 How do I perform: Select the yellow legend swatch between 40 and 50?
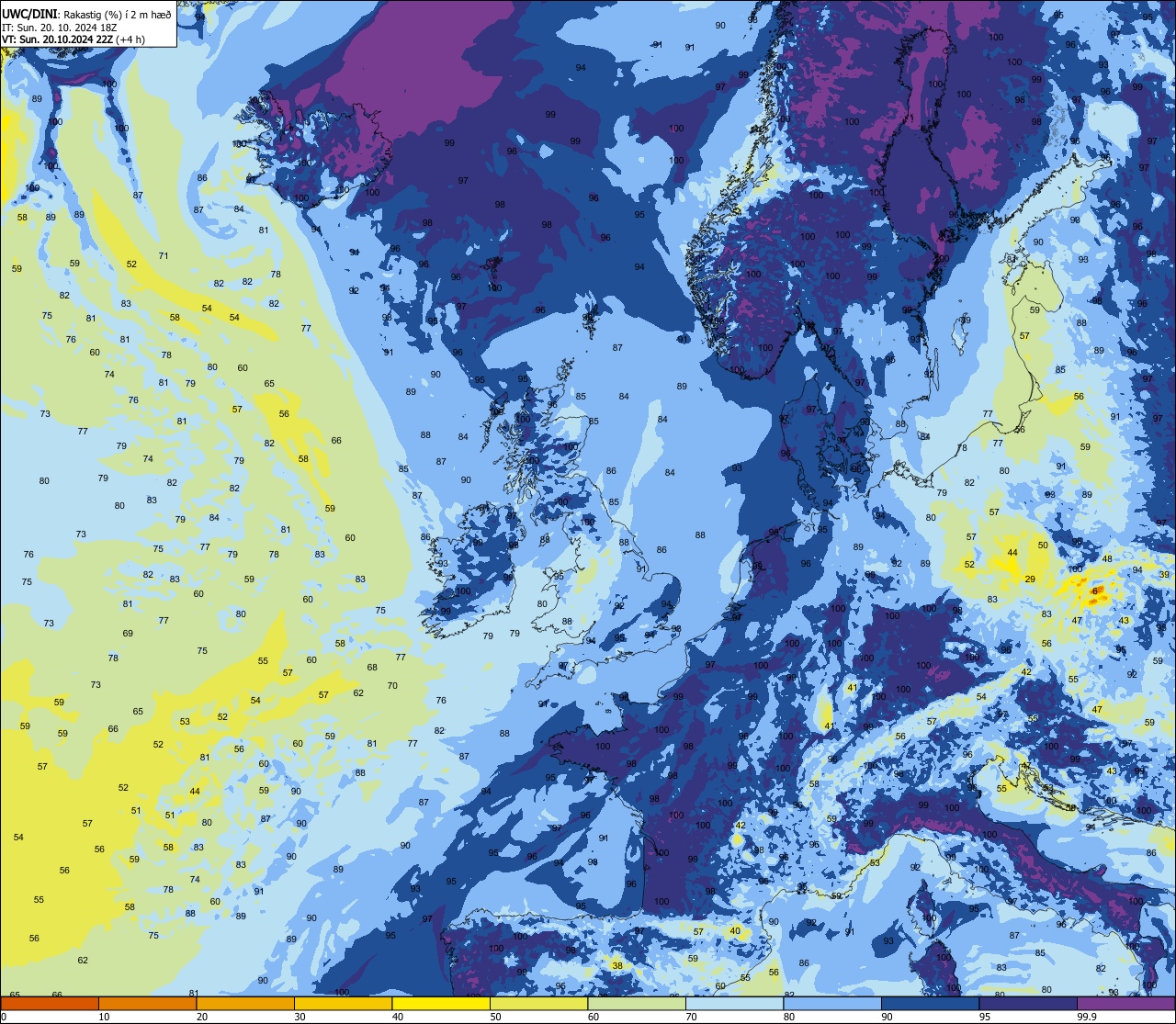coord(441,1003)
